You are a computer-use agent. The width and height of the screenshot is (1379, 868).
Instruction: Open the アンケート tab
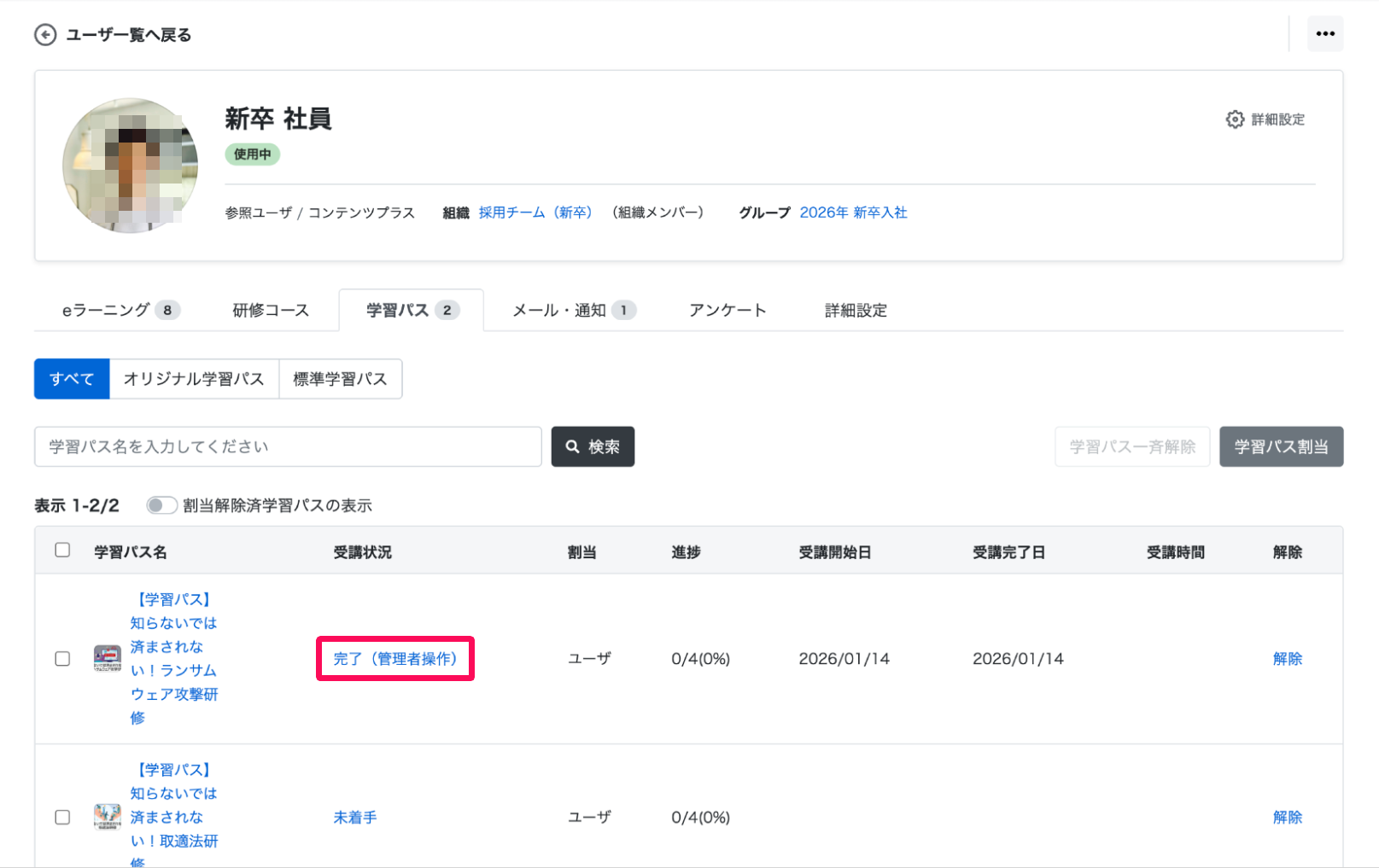[x=727, y=310]
